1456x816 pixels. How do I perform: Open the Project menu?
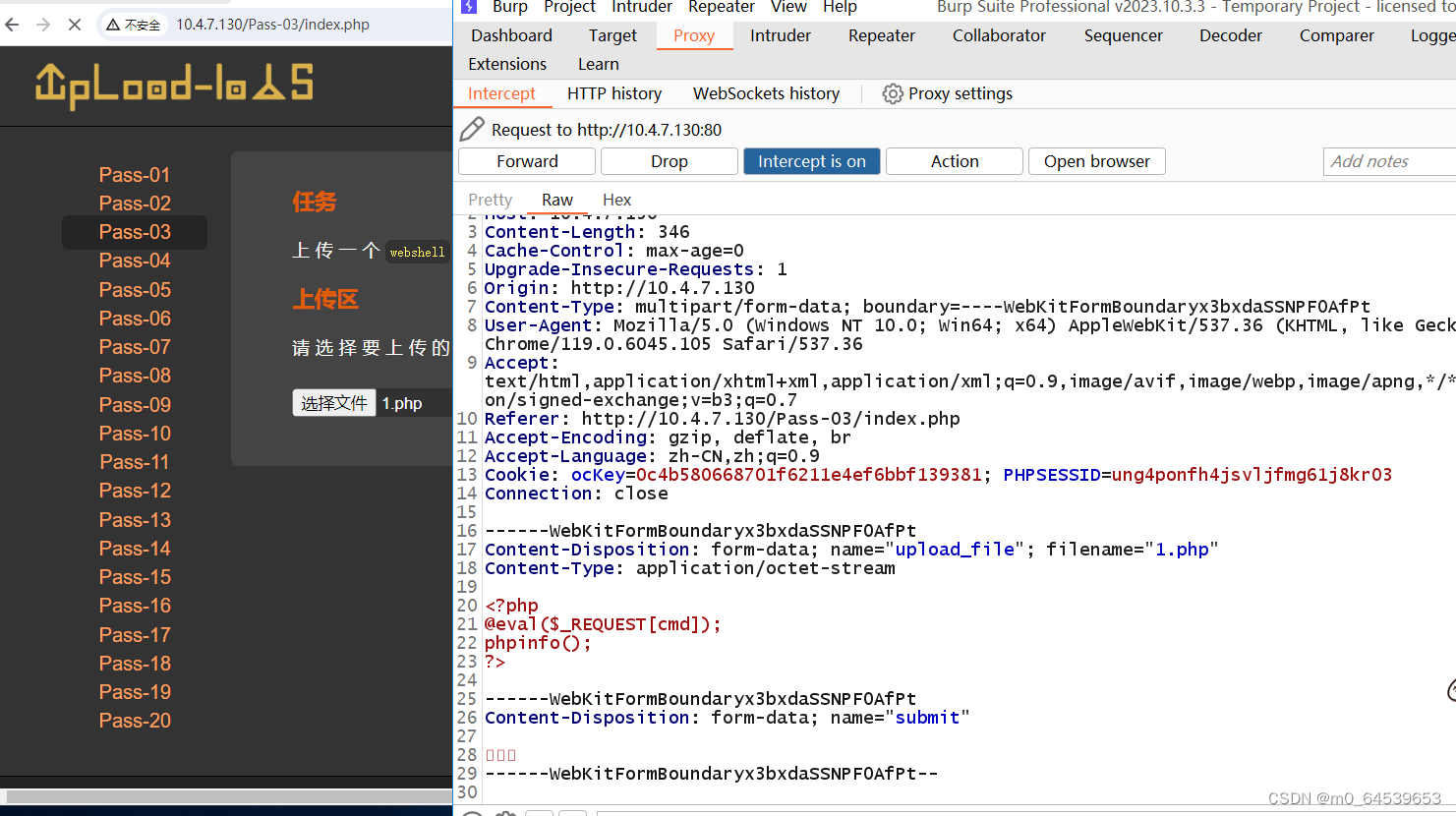[570, 7]
